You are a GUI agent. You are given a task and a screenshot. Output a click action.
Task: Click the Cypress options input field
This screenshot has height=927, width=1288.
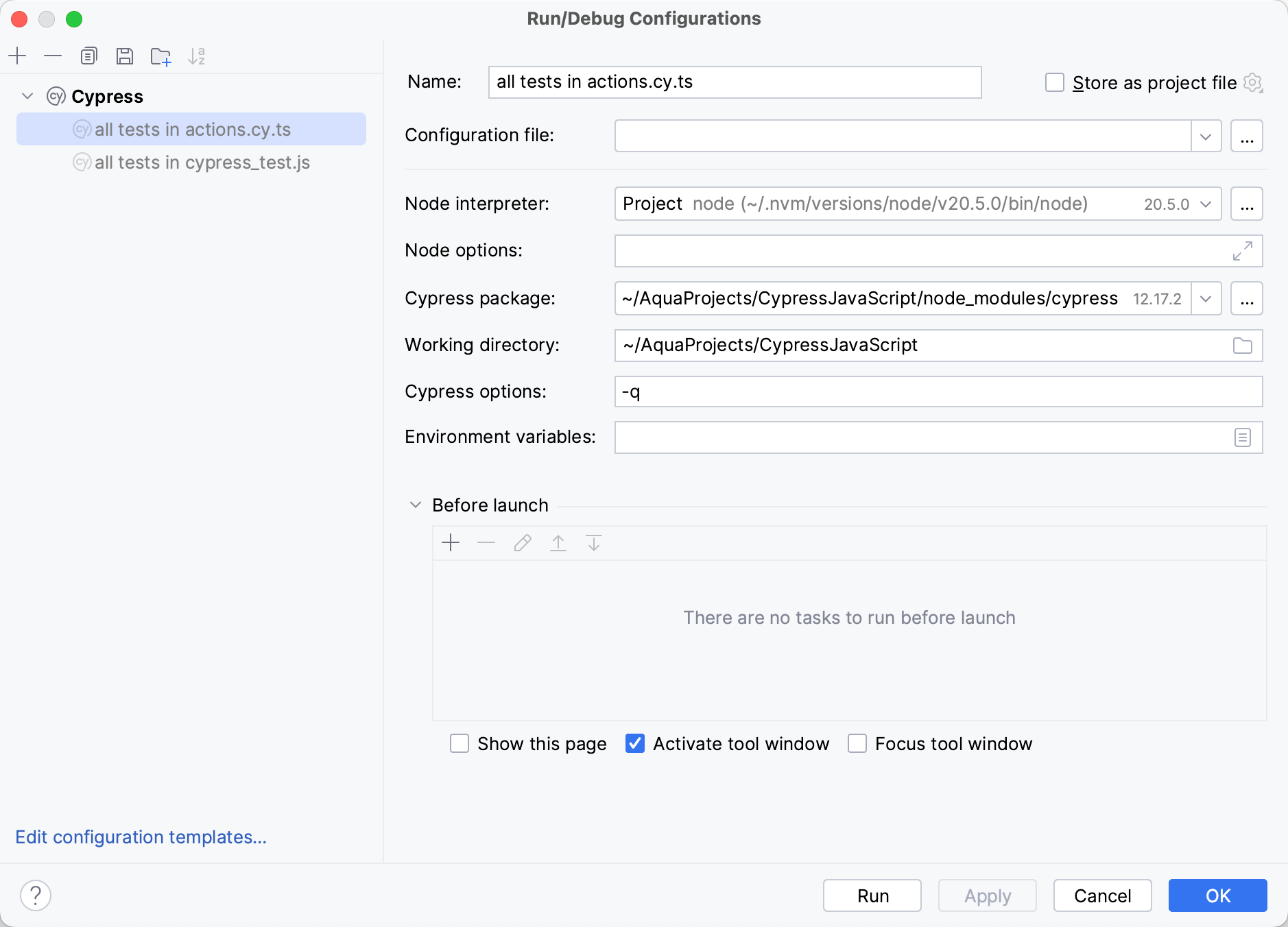click(938, 392)
